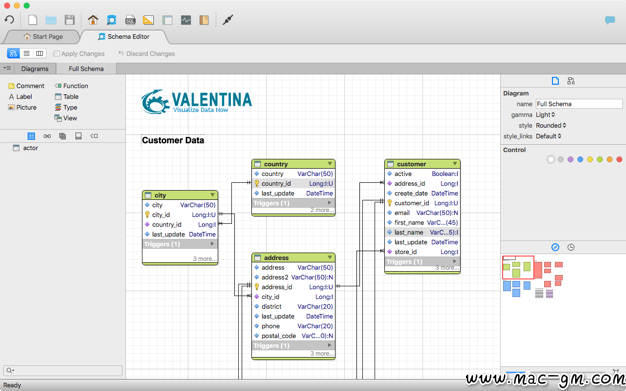Open the monitor graph toolbar icon
The height and width of the screenshot is (391, 626).
click(186, 20)
